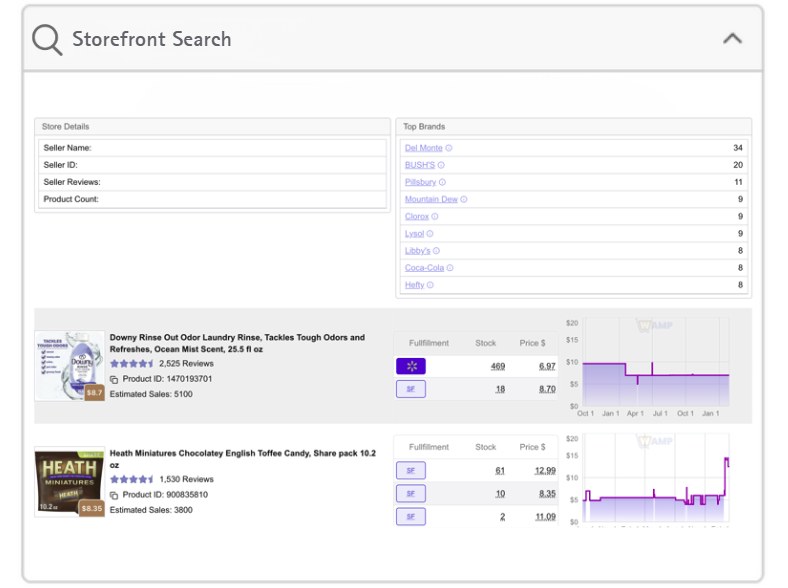Screen dimensions: 788x588
Task: Click Walmart fulfillment badge for Downy
Action: (x=410, y=366)
